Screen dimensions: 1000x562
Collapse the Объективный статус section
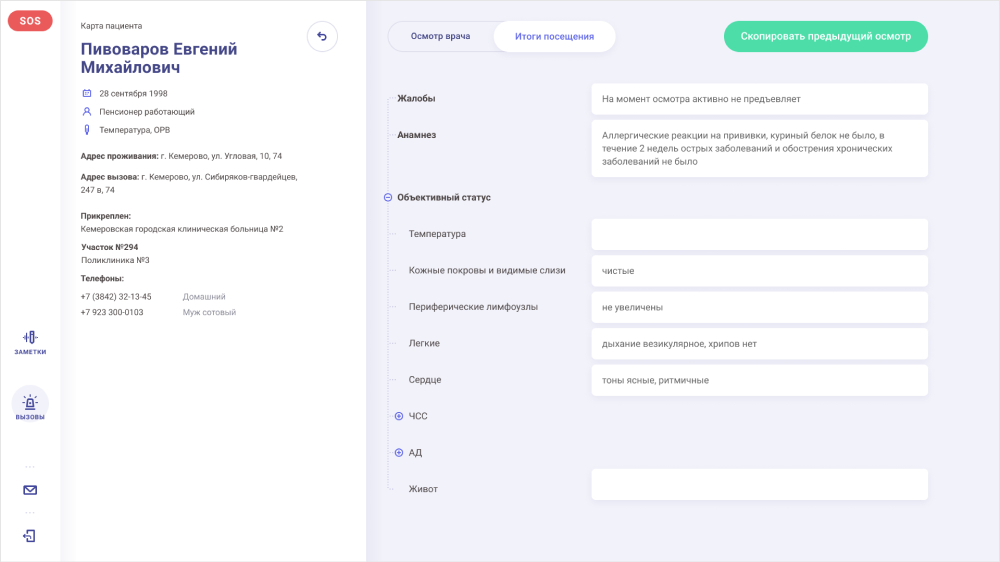coord(388,198)
